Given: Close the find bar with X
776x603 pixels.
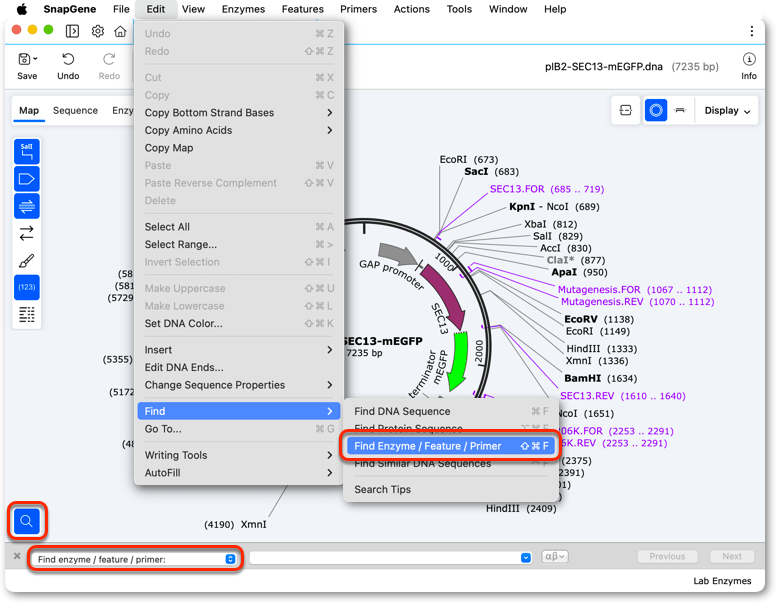Looking at the screenshot, I should click(17, 556).
